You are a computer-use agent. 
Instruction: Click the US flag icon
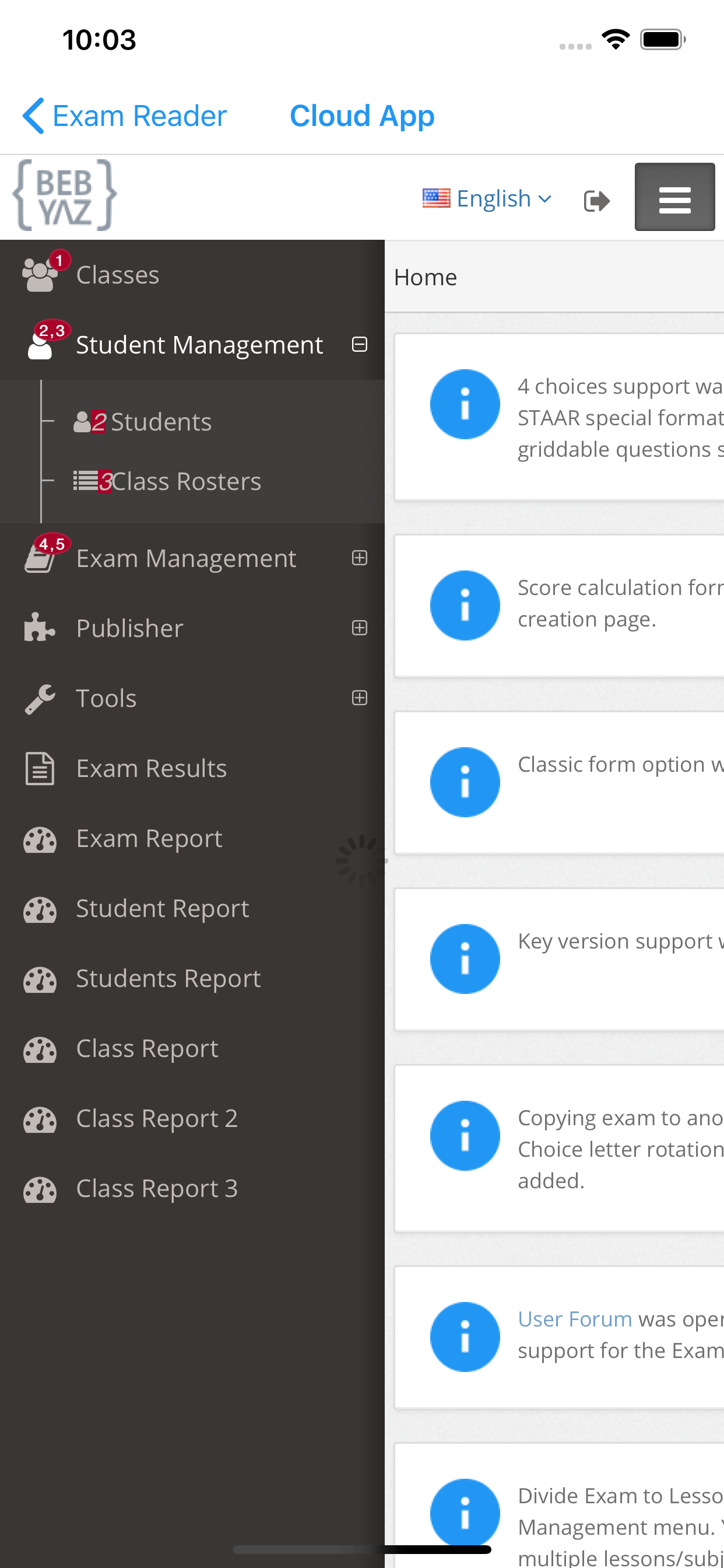click(x=436, y=198)
